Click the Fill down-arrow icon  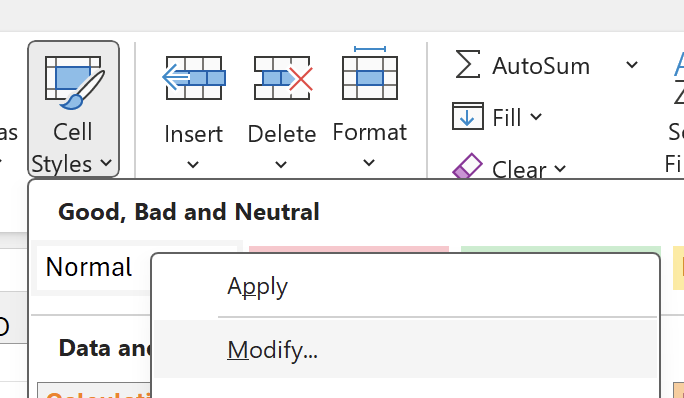pos(468,116)
